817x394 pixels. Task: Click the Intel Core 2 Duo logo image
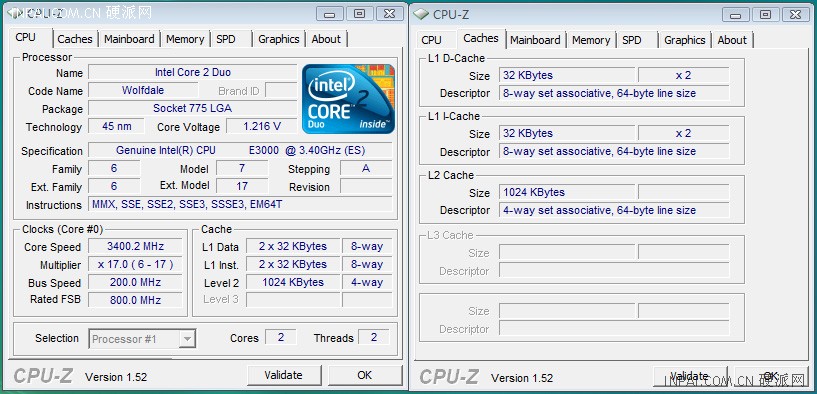349,98
